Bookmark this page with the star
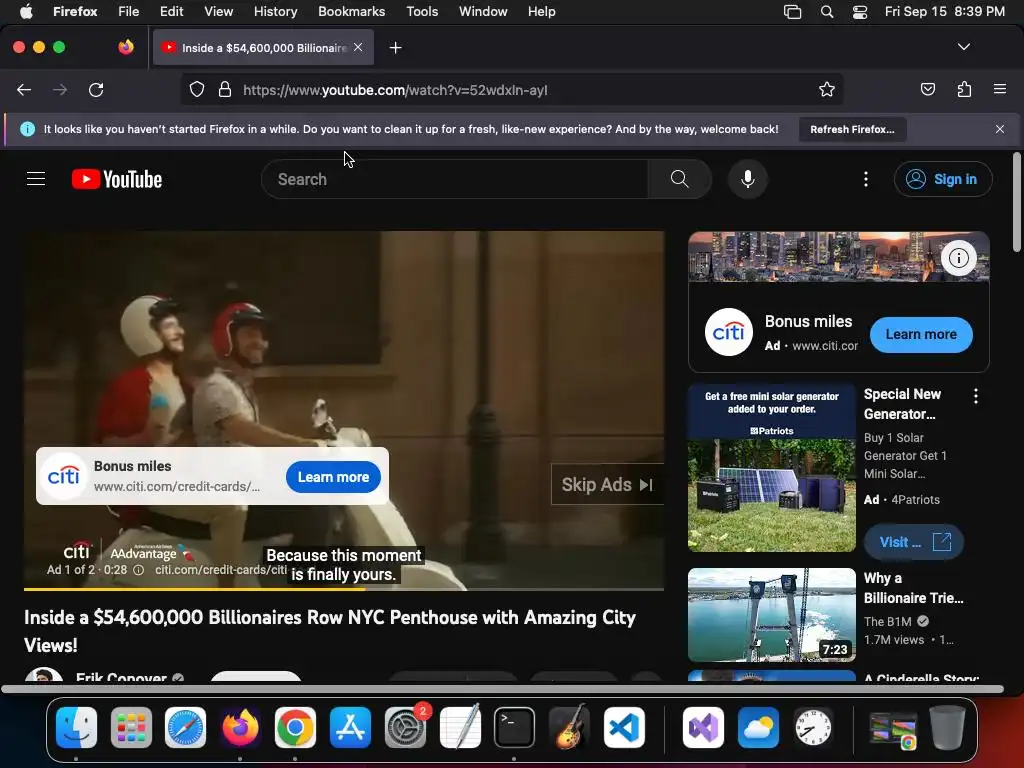 [x=827, y=90]
